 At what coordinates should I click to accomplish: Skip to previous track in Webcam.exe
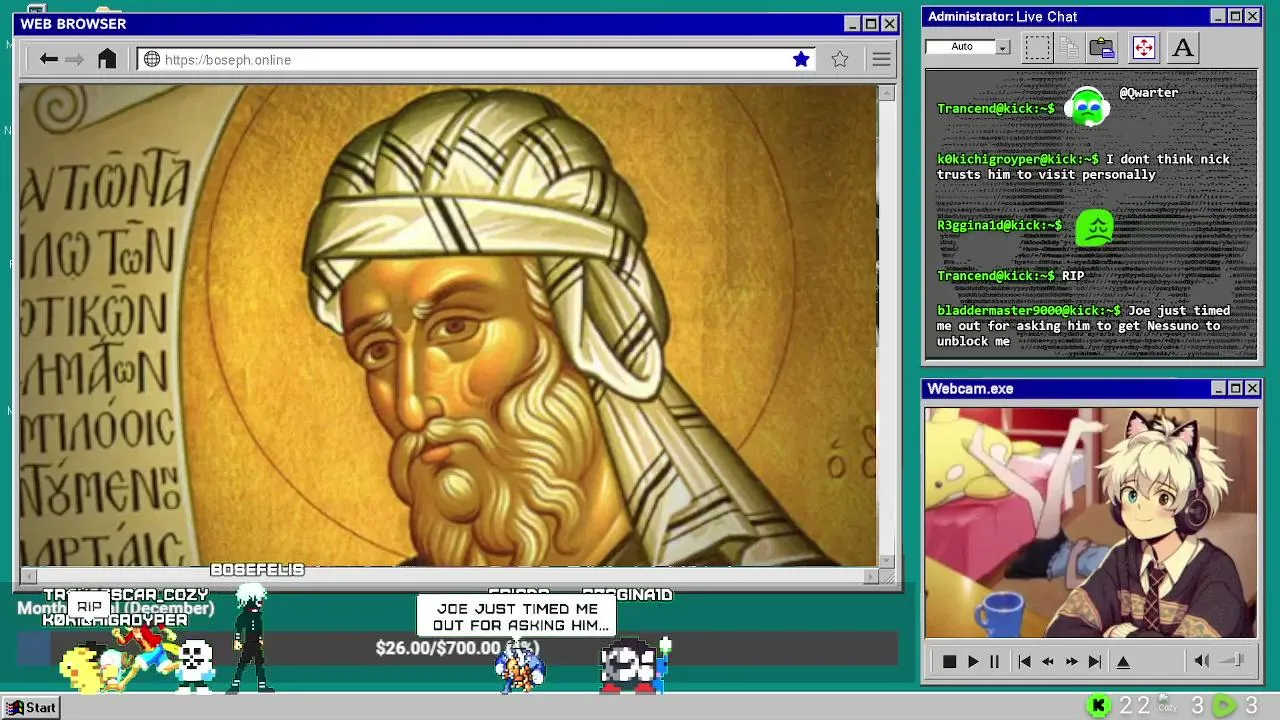point(1024,661)
